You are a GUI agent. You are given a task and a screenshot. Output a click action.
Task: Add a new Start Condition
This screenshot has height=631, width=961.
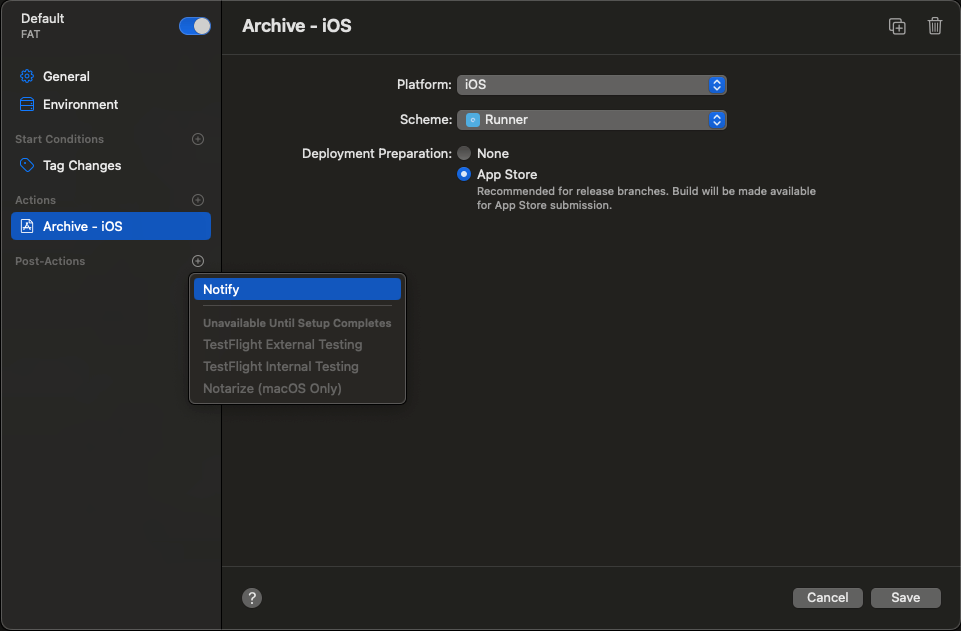[198, 139]
